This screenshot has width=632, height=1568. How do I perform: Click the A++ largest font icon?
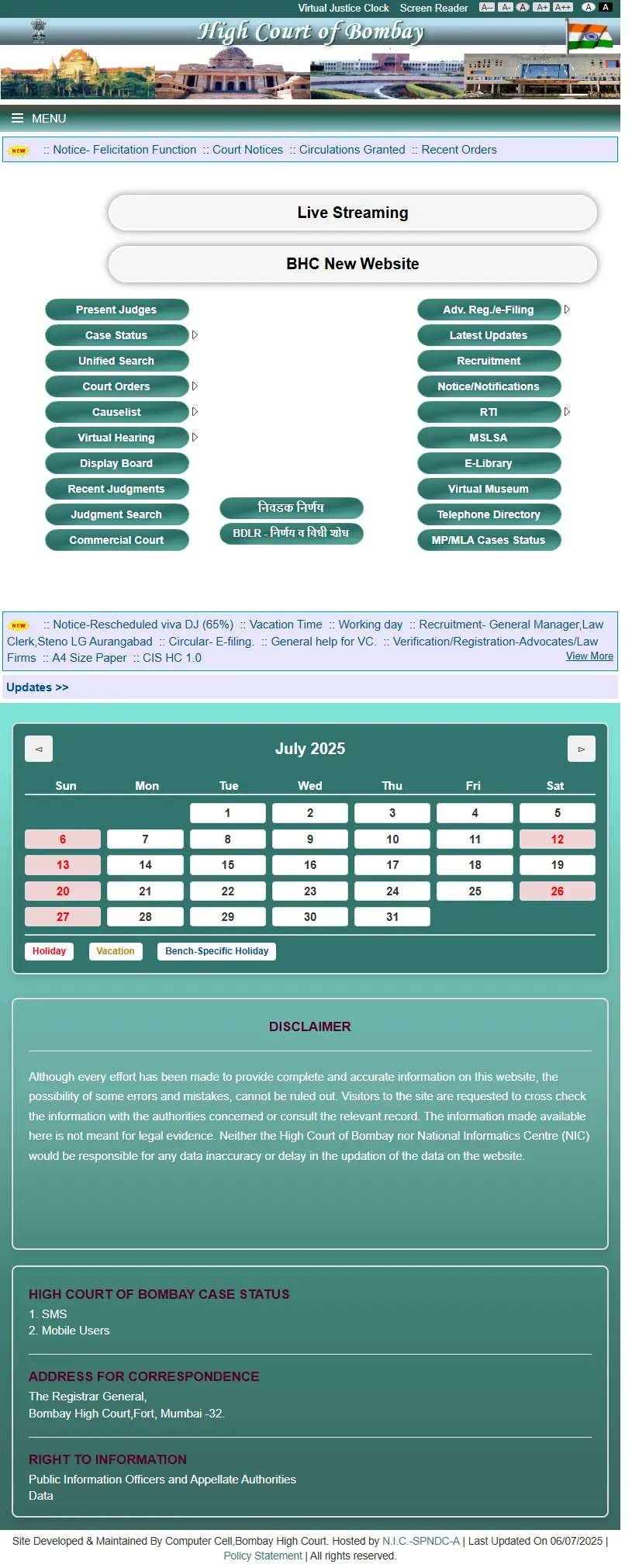click(563, 8)
